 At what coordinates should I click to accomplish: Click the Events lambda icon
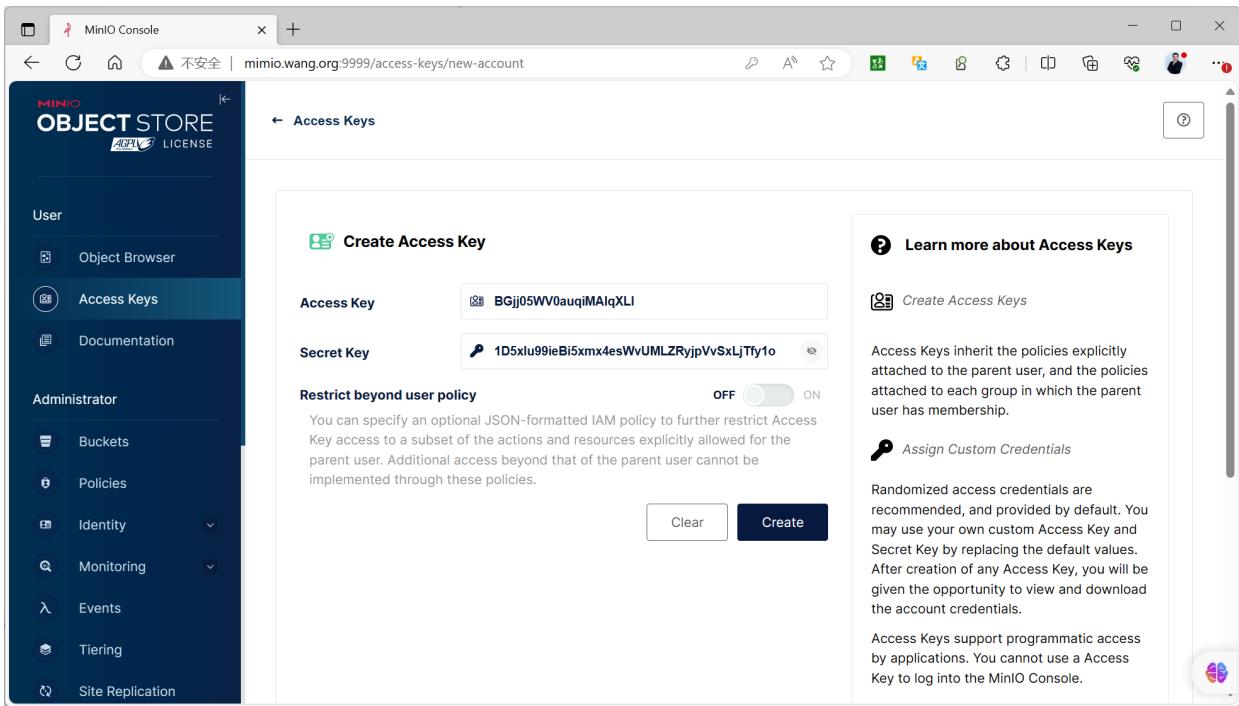click(x=45, y=608)
